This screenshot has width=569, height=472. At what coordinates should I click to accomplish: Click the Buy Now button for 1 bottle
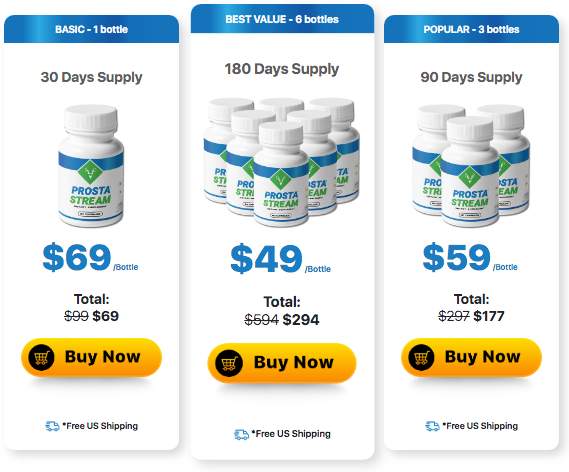(x=91, y=357)
